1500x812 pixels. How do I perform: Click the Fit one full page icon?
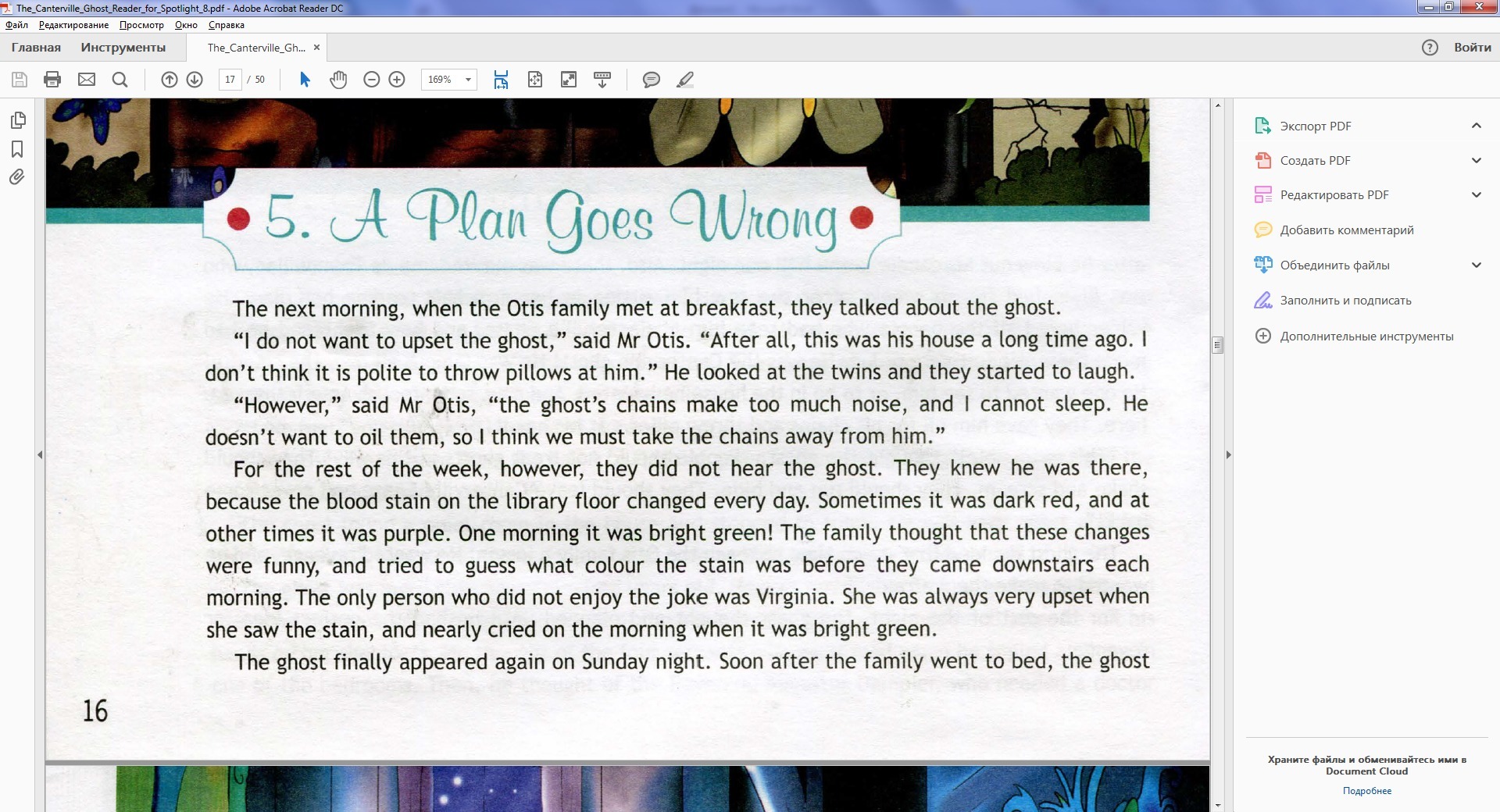click(x=535, y=80)
